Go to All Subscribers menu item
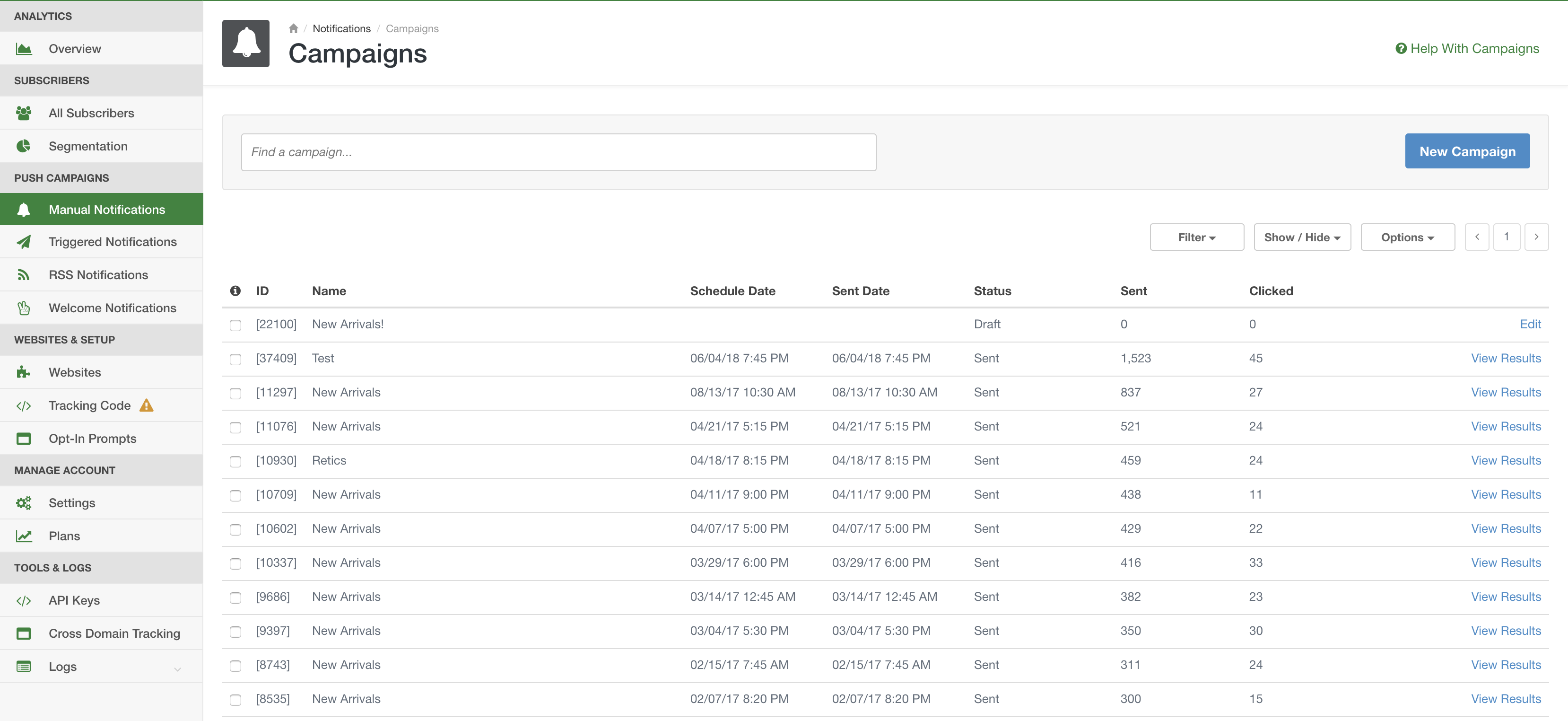This screenshot has width=1568, height=721. (91, 113)
